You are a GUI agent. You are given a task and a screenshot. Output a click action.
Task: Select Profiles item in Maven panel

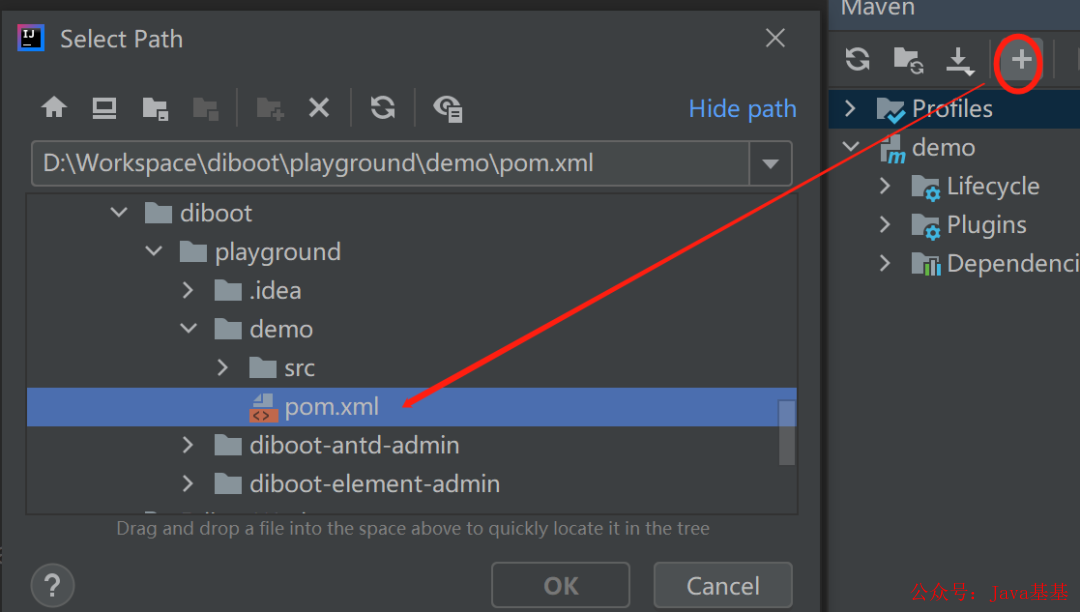tap(952, 109)
